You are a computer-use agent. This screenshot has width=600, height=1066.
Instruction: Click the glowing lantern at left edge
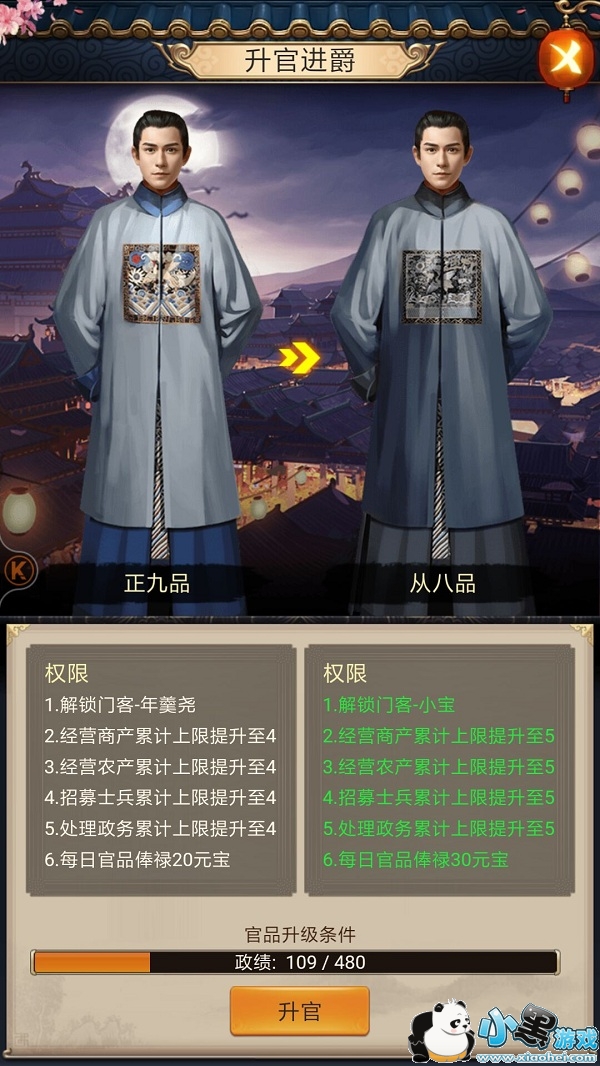pos(19,510)
